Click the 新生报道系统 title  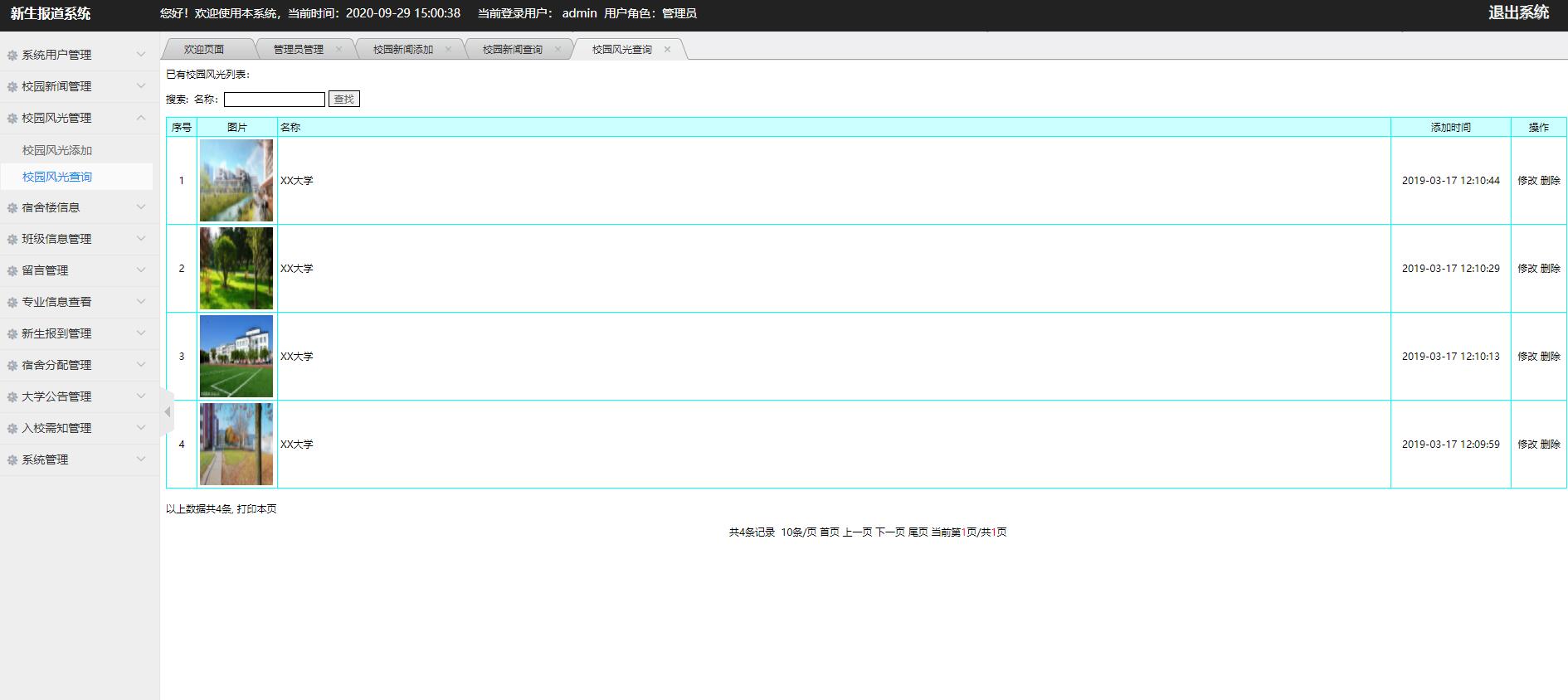pos(51,13)
